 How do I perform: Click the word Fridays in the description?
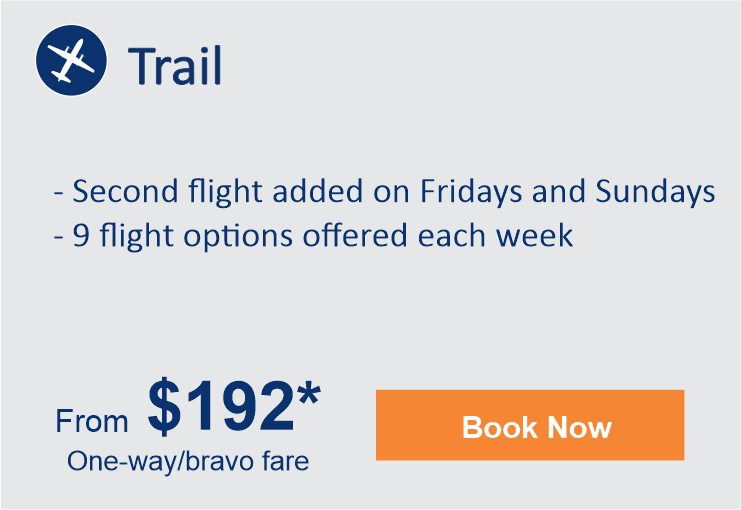pyautogui.click(x=471, y=192)
